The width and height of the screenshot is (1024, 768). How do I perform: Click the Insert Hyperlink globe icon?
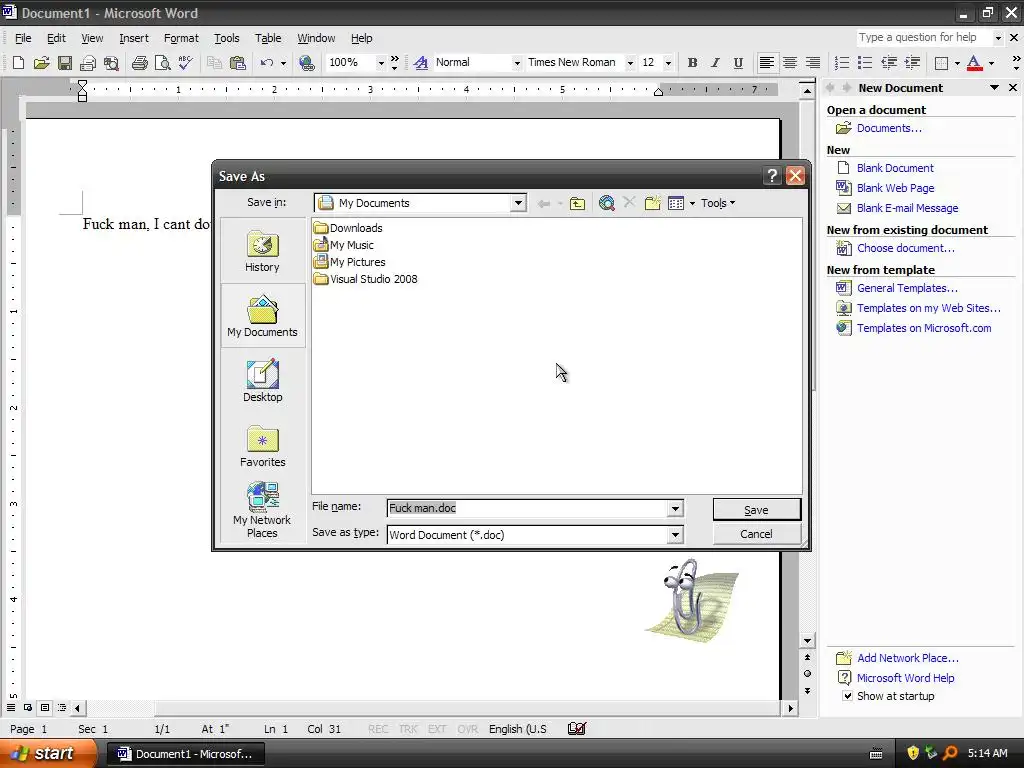306,63
